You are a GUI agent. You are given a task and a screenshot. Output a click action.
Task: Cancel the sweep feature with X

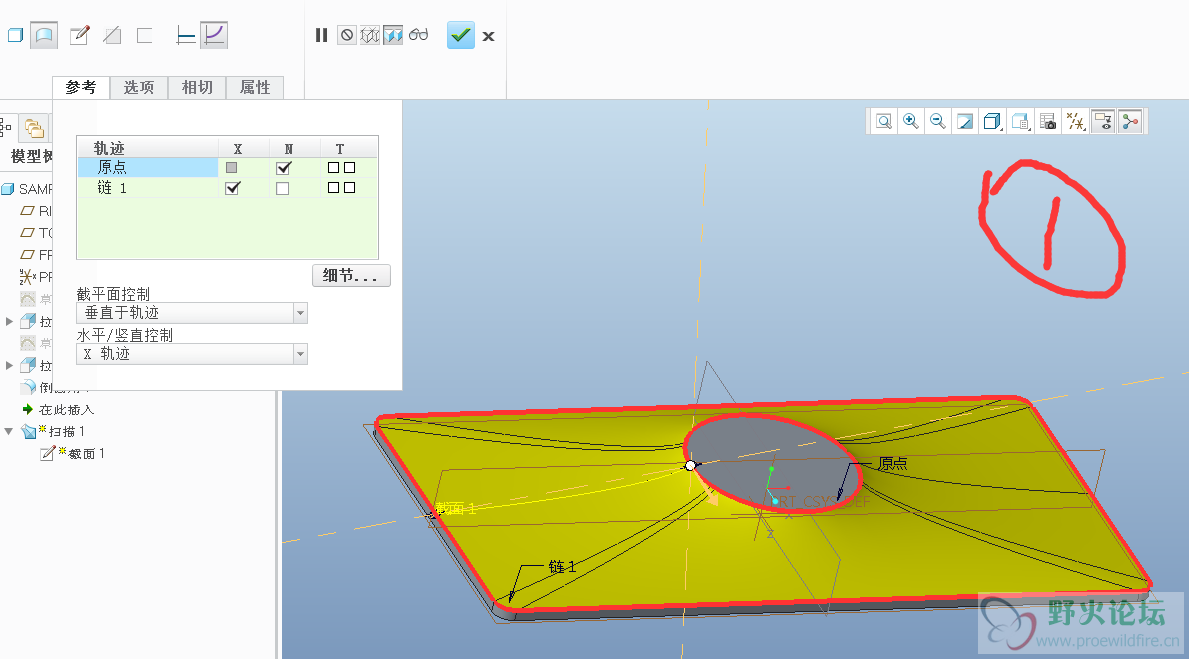[x=488, y=36]
